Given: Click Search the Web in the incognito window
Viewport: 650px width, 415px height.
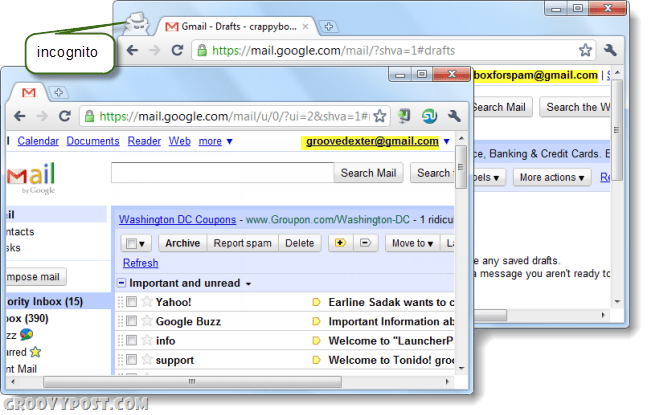Looking at the screenshot, I should (x=576, y=107).
